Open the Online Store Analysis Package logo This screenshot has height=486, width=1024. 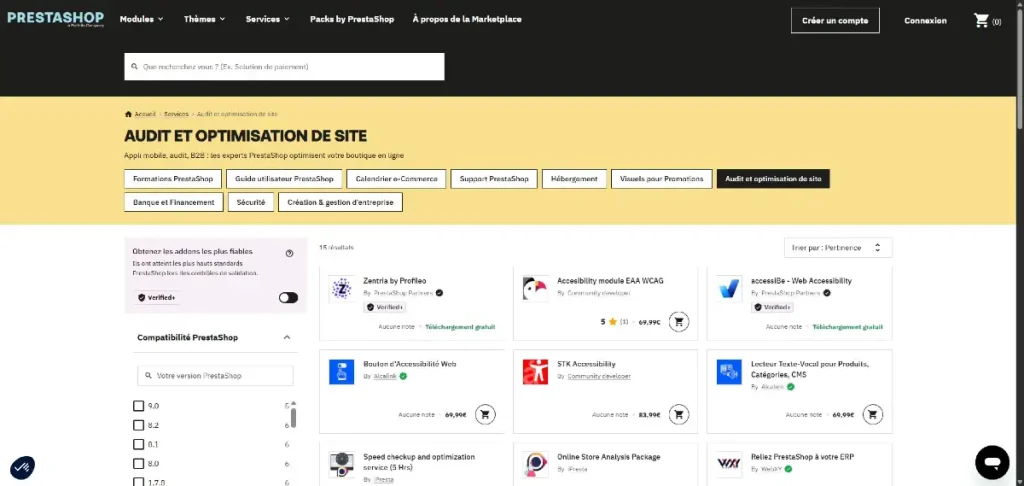click(x=536, y=464)
